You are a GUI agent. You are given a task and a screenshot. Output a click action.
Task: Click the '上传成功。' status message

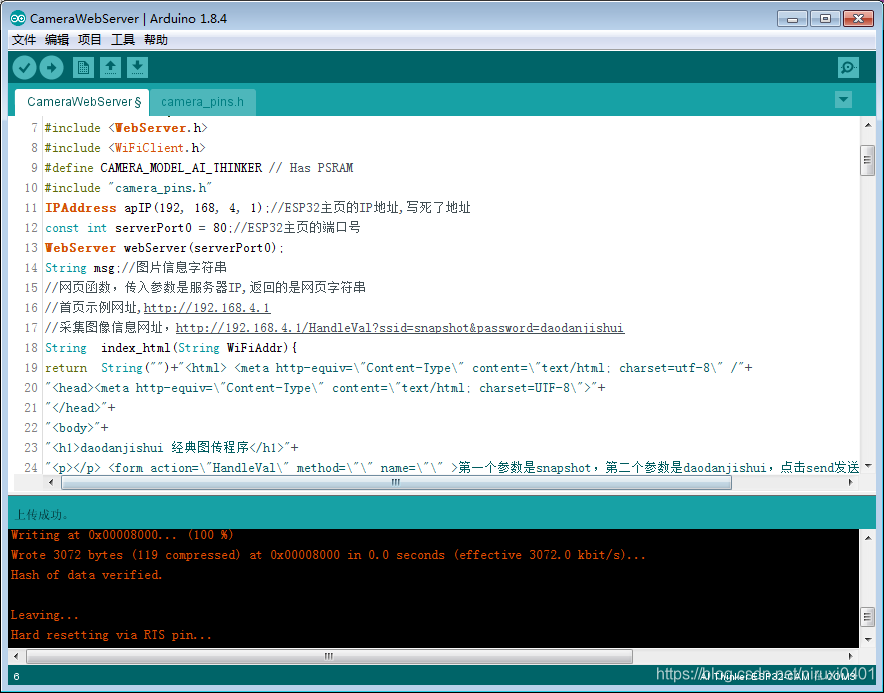point(41,514)
